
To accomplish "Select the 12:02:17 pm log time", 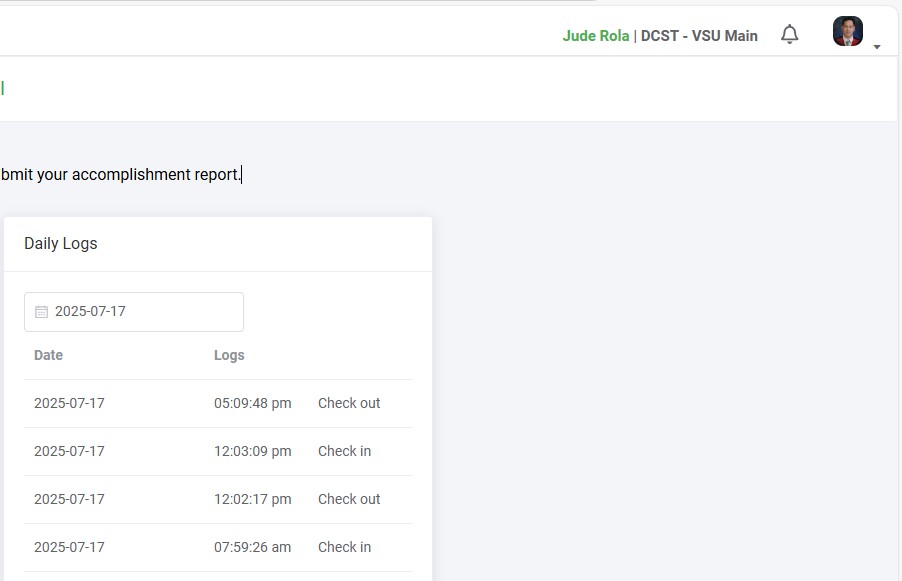I will (253, 499).
